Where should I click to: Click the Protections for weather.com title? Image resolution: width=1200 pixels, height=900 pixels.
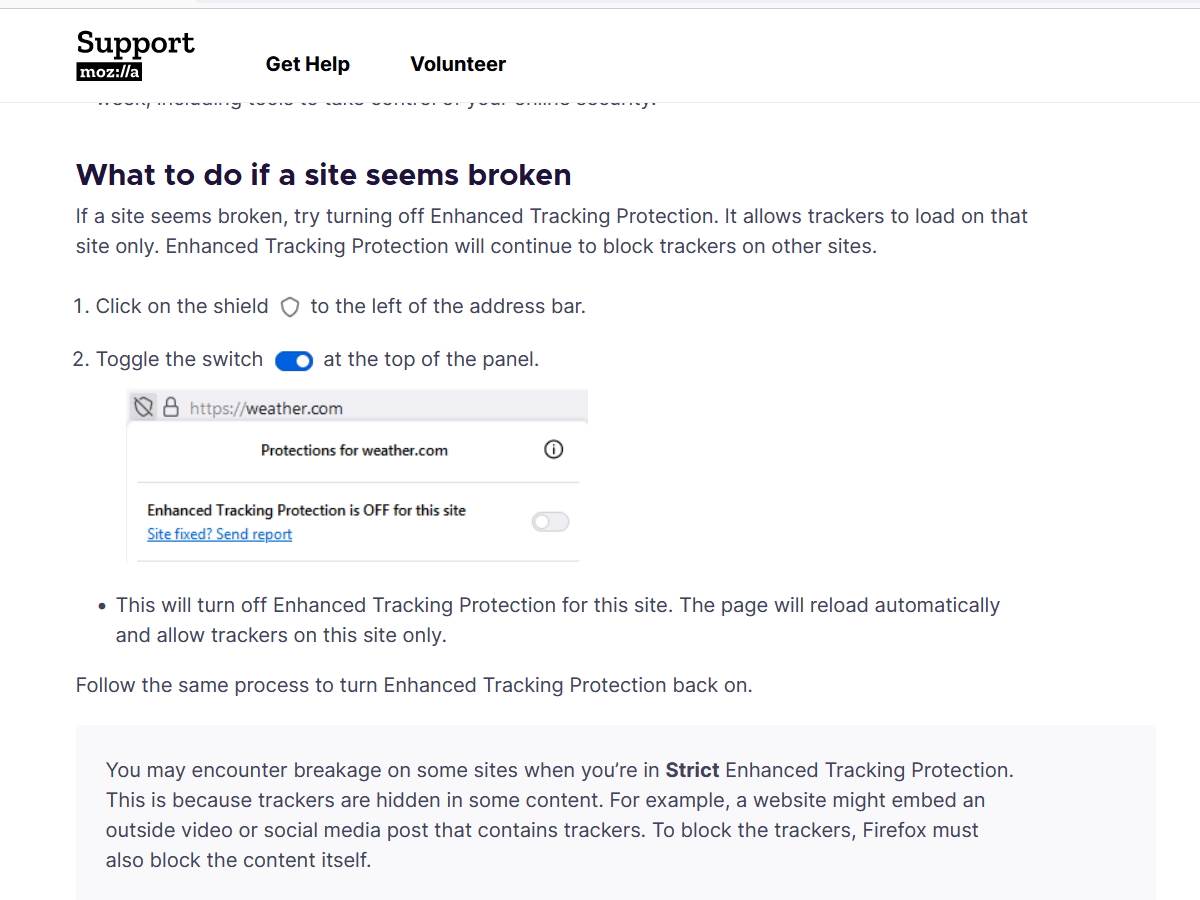tap(354, 450)
